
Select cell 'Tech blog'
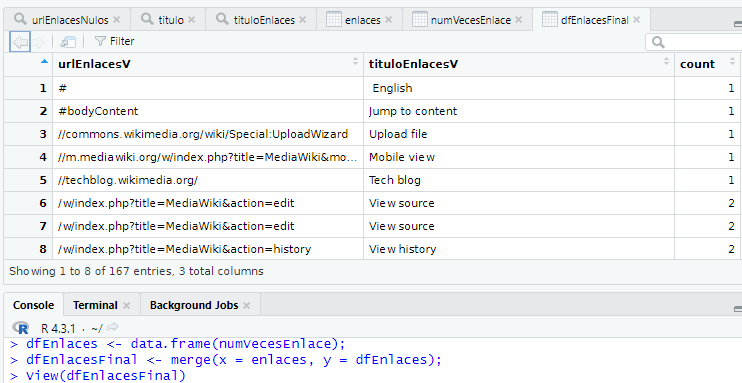[x=519, y=180]
